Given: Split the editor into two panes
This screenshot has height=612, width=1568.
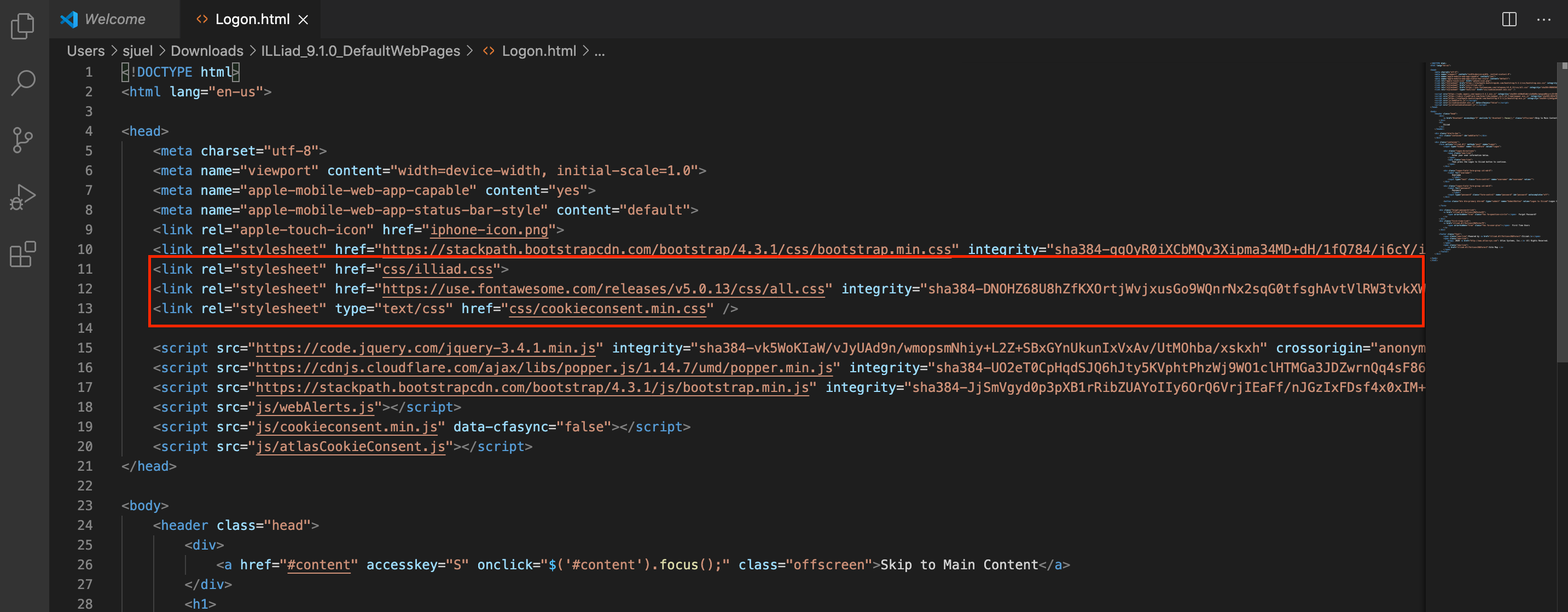Looking at the screenshot, I should (1508, 19).
